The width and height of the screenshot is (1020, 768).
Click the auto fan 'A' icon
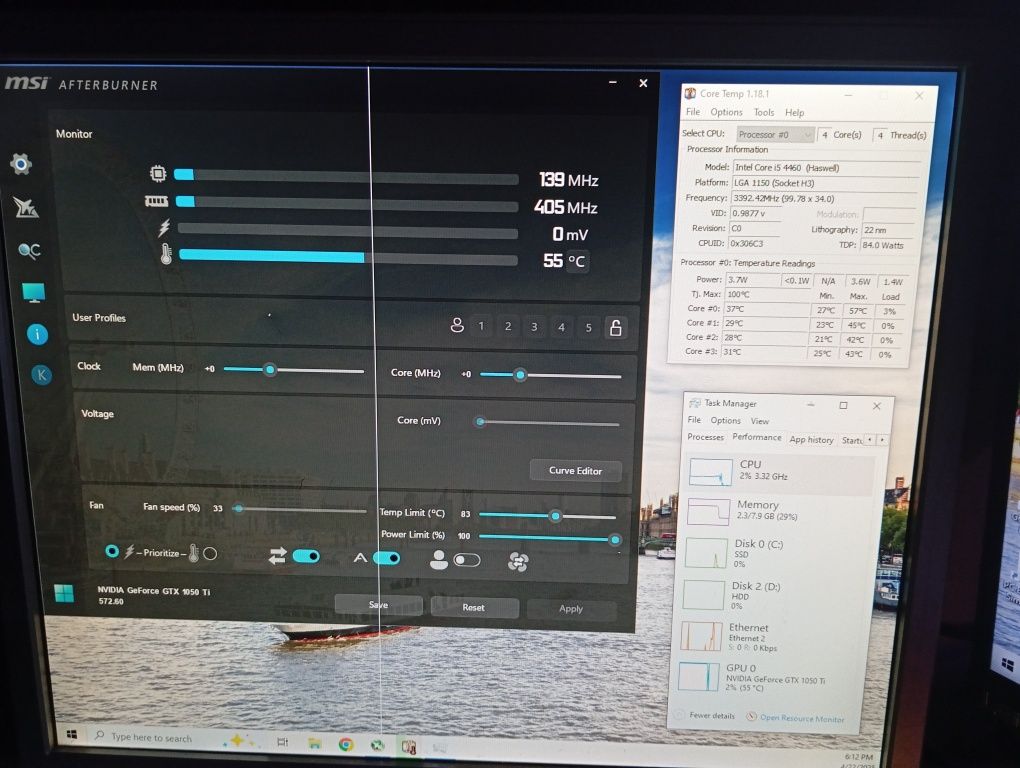click(x=360, y=558)
